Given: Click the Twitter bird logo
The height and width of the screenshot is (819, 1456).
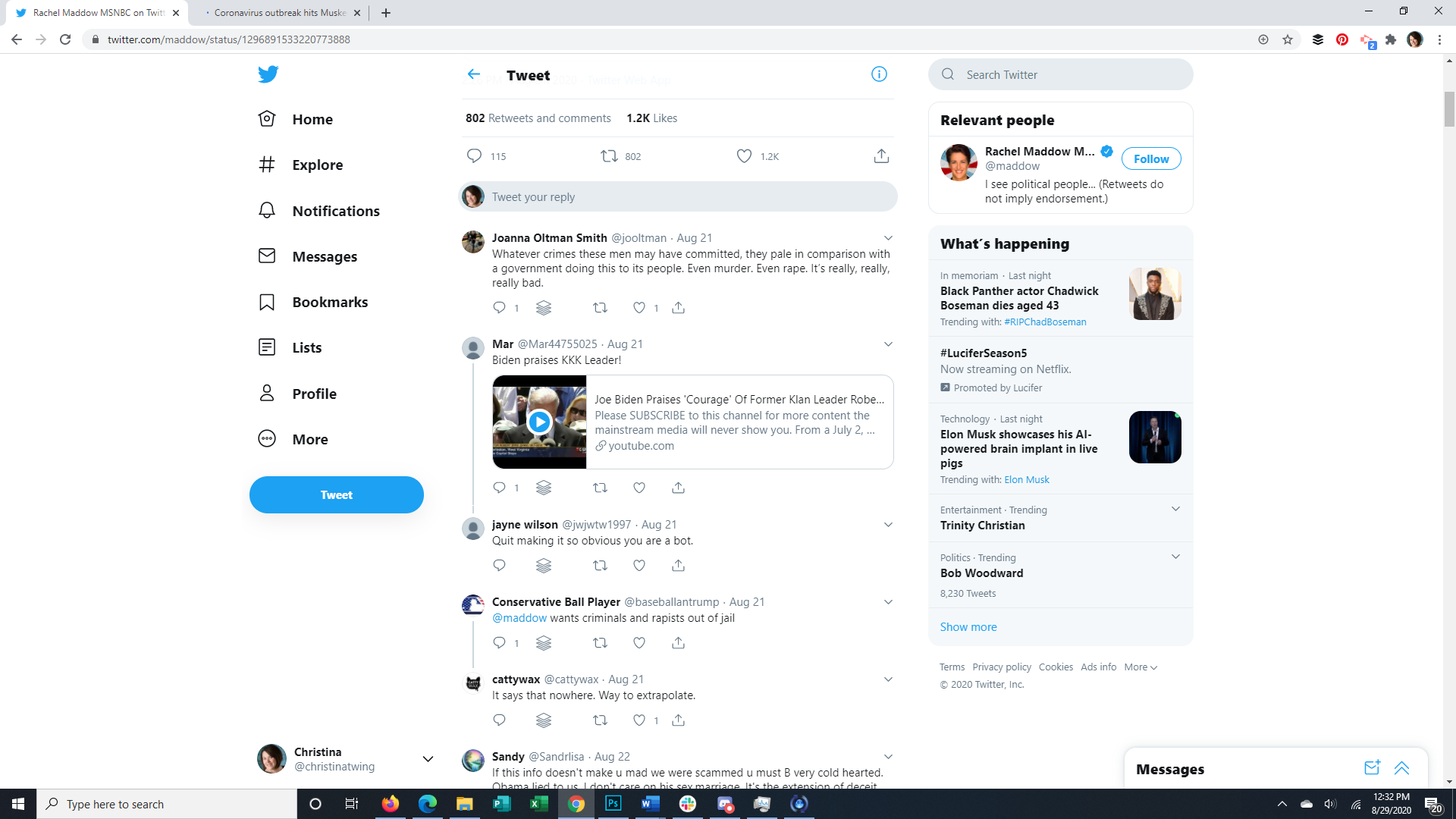Looking at the screenshot, I should (x=268, y=74).
